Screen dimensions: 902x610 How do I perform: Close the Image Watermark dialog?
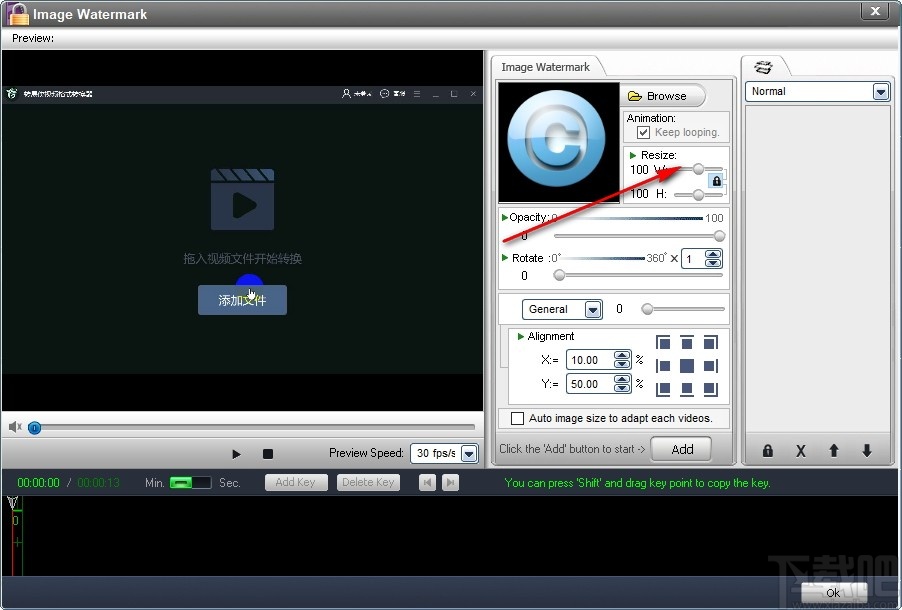point(876,11)
